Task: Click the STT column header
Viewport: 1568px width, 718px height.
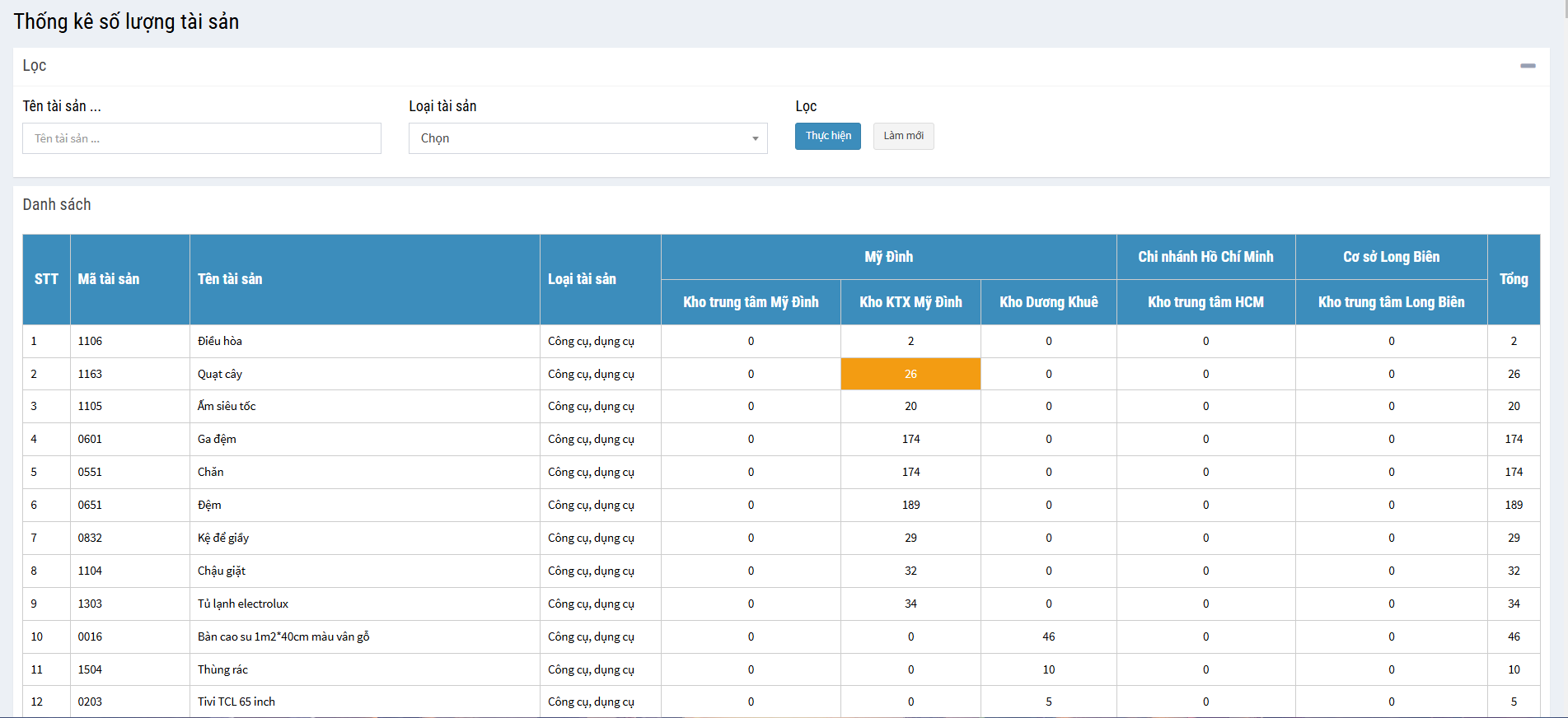Action: pyautogui.click(x=46, y=279)
